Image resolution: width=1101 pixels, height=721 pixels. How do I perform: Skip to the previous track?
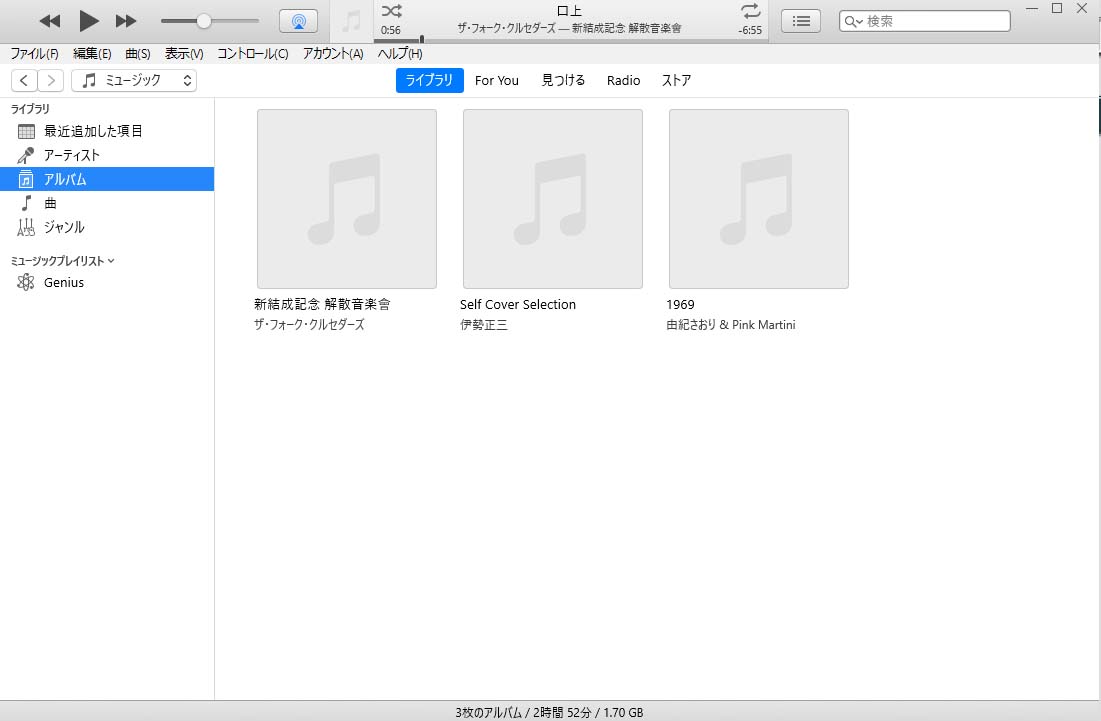pyautogui.click(x=49, y=21)
